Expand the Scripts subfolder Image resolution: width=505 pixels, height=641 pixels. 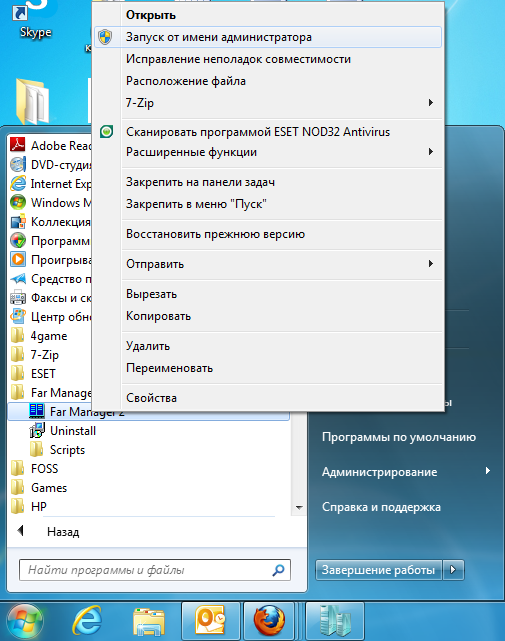click(x=57, y=450)
